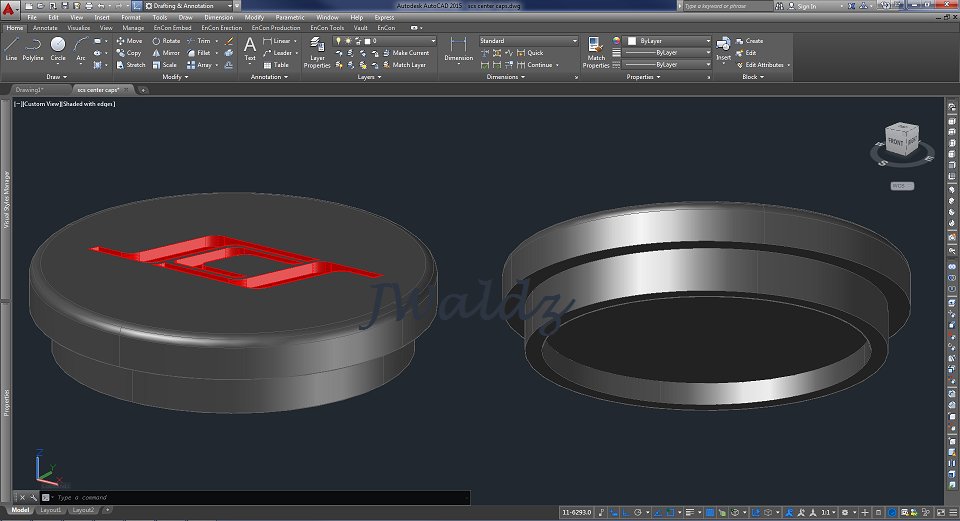This screenshot has width=960, height=521.
Task: Click Sign In link
Action: (x=802, y=6)
